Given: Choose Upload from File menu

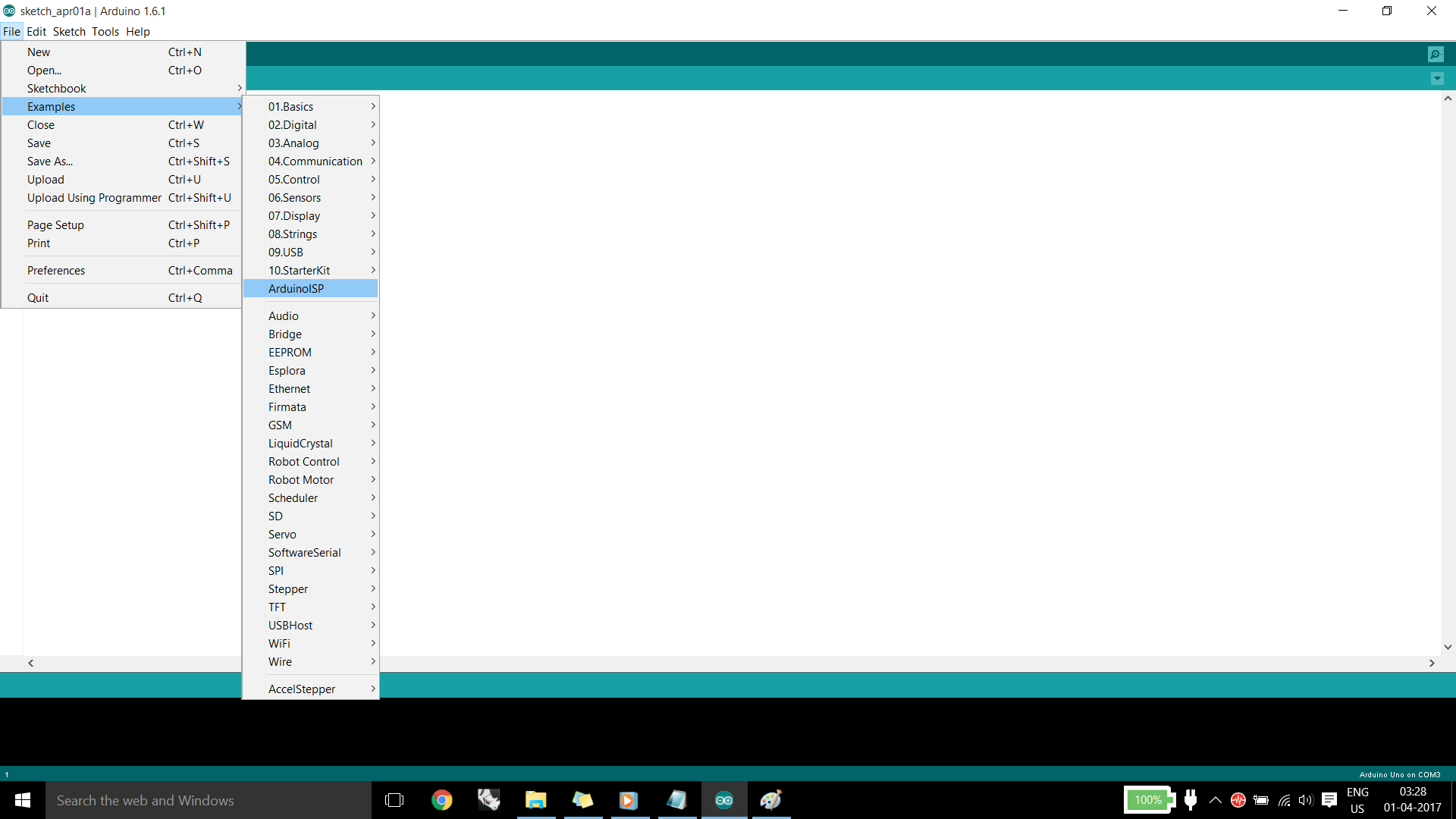Looking at the screenshot, I should coord(123,180).
